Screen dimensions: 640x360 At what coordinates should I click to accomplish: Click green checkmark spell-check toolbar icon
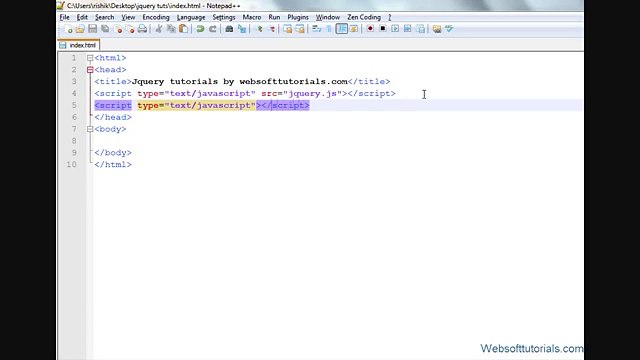(x=449, y=29)
